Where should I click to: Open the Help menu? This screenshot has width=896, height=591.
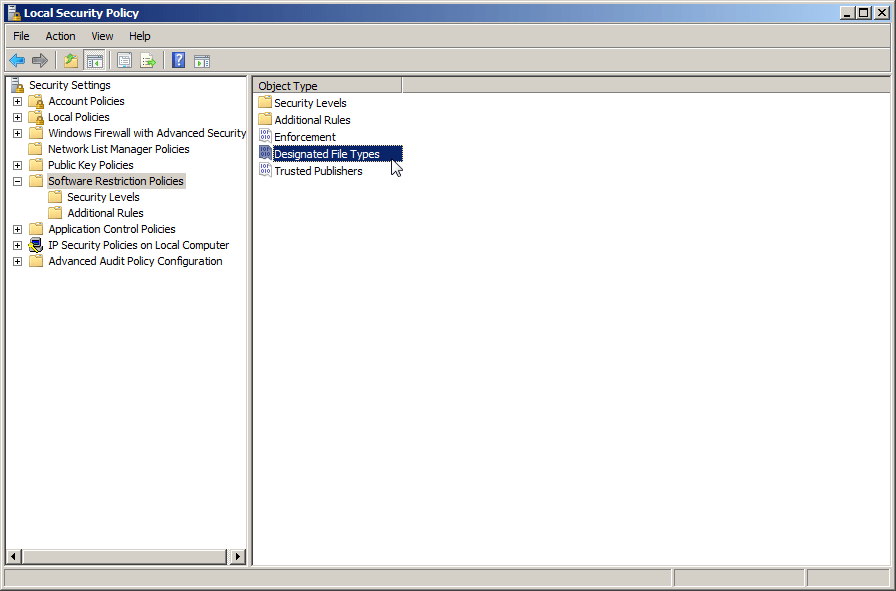[139, 36]
